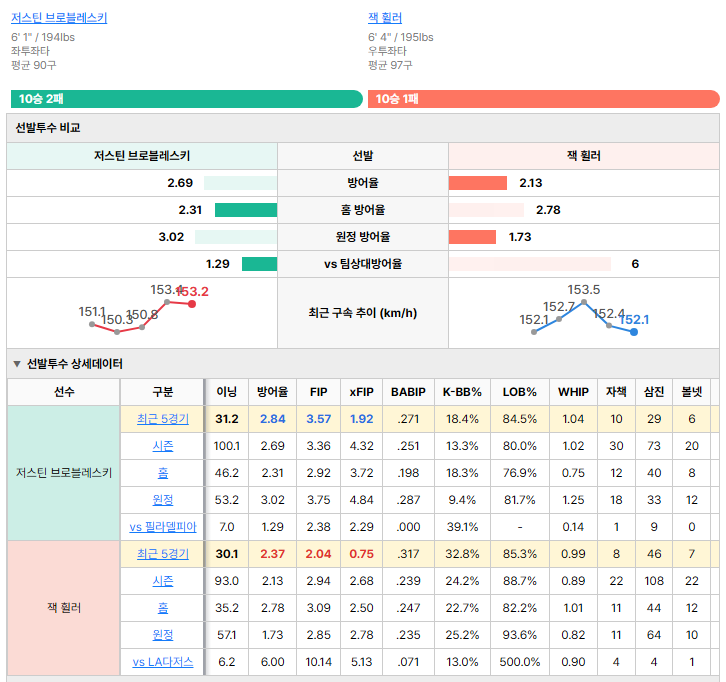Click 500.0% LOB% cell
Image resolution: width=726 pixels, height=682 pixels.
click(519, 662)
